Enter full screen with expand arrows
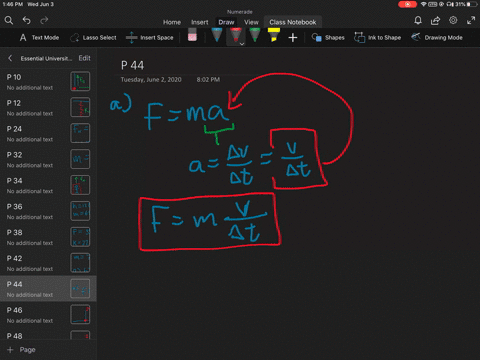 click(x=471, y=20)
